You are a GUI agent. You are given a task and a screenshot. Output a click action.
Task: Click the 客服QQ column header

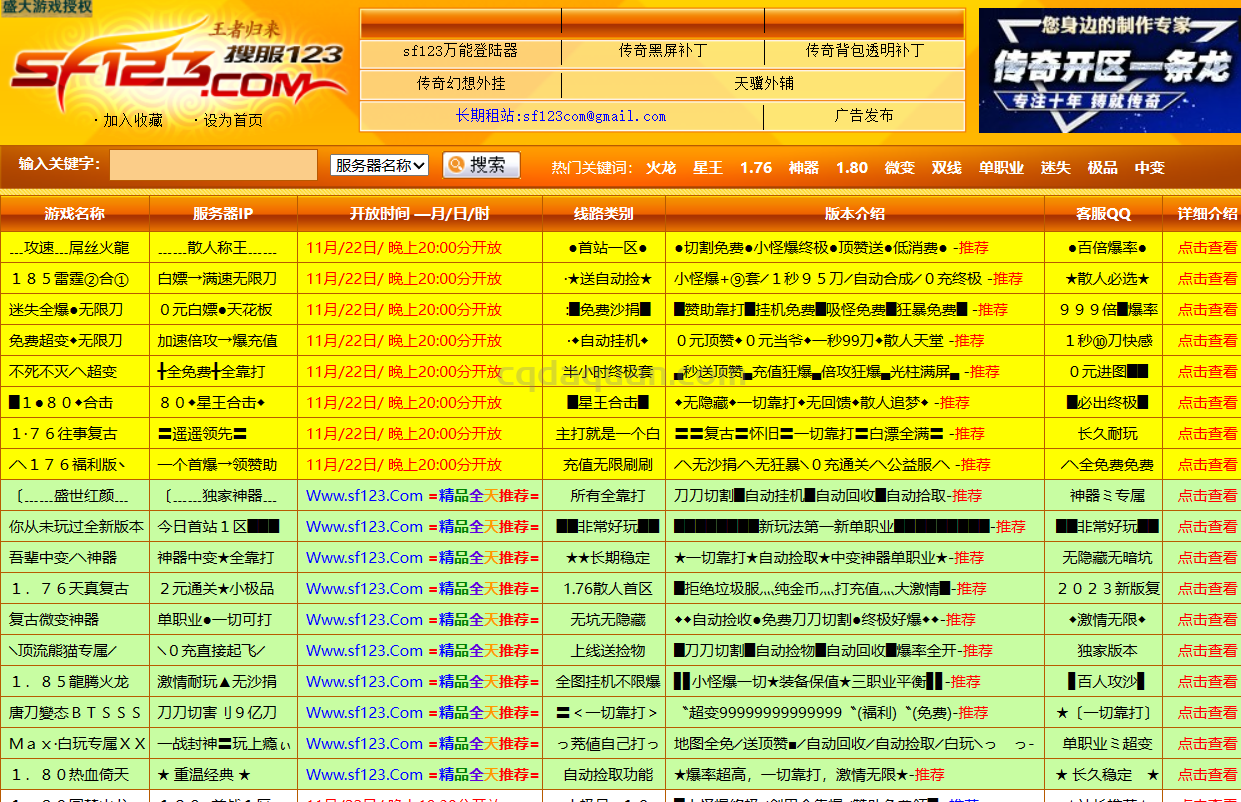click(x=1104, y=214)
